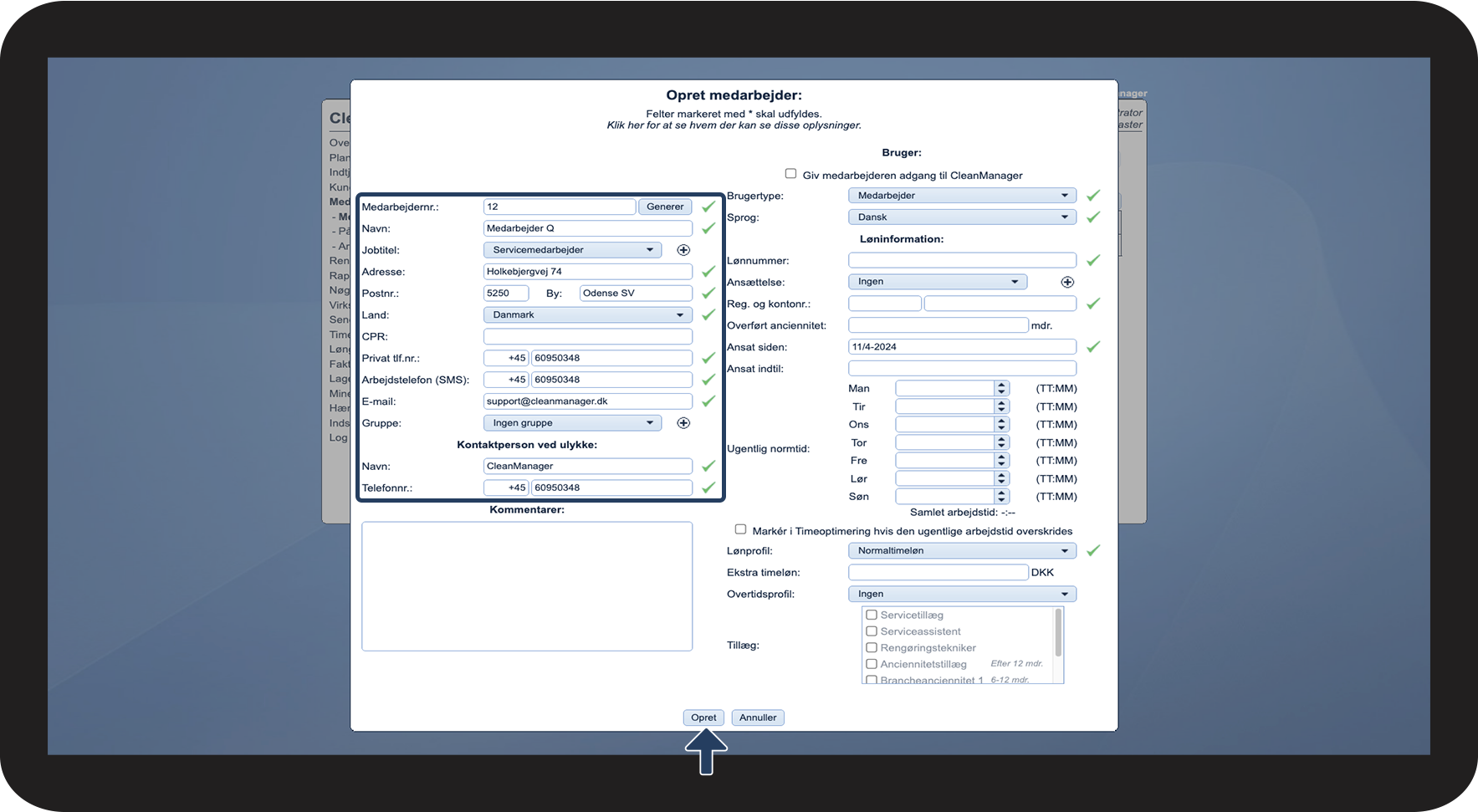Screen dimensions: 1478x812
Task: Click the Annuller button
Action: coord(758,718)
